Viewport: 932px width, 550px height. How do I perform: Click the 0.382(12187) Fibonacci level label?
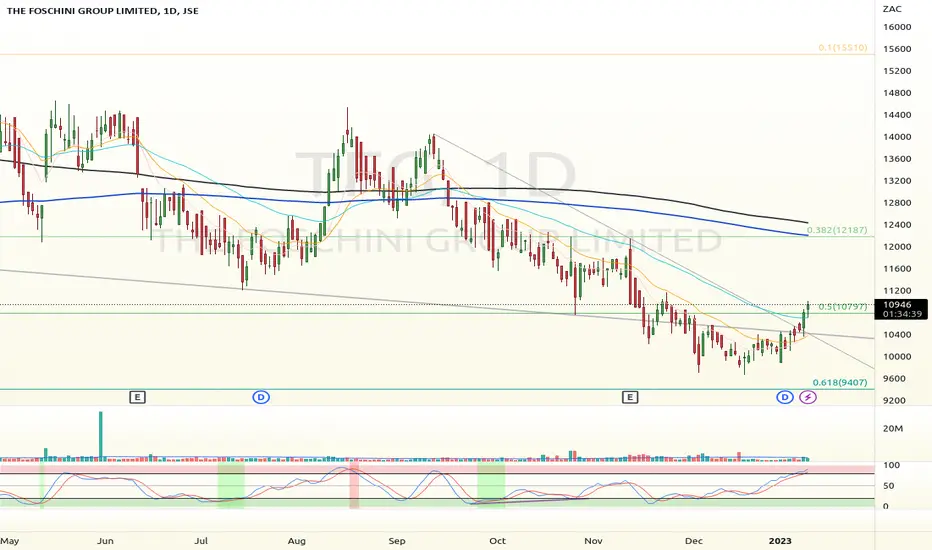(837, 230)
